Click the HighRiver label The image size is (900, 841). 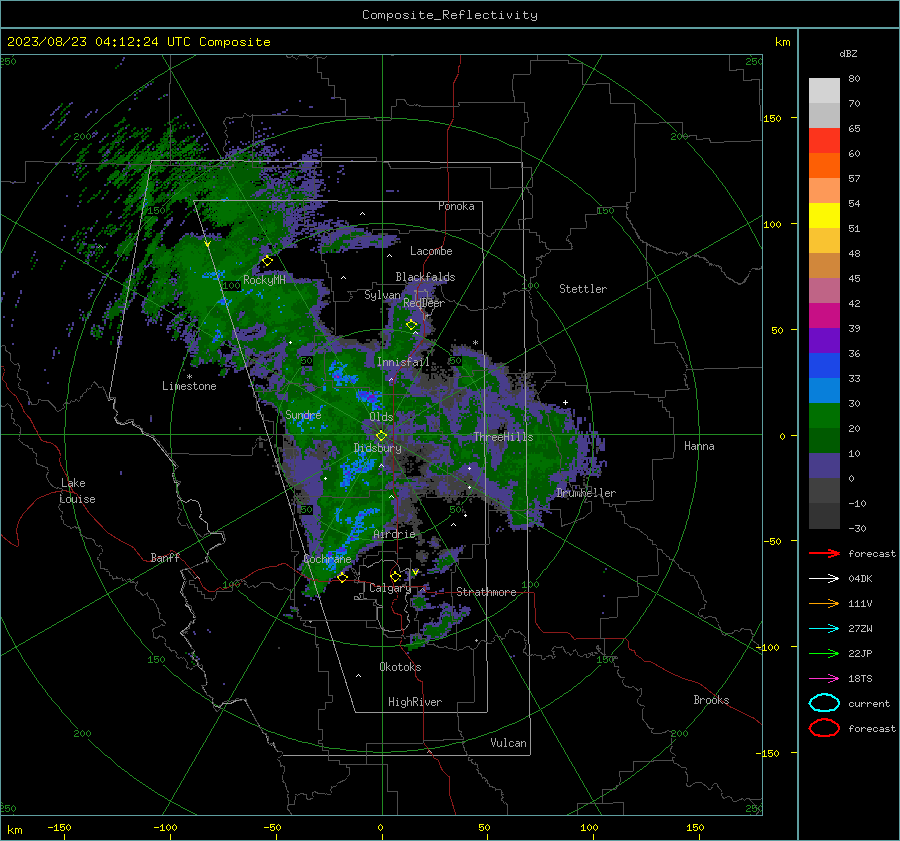point(415,702)
